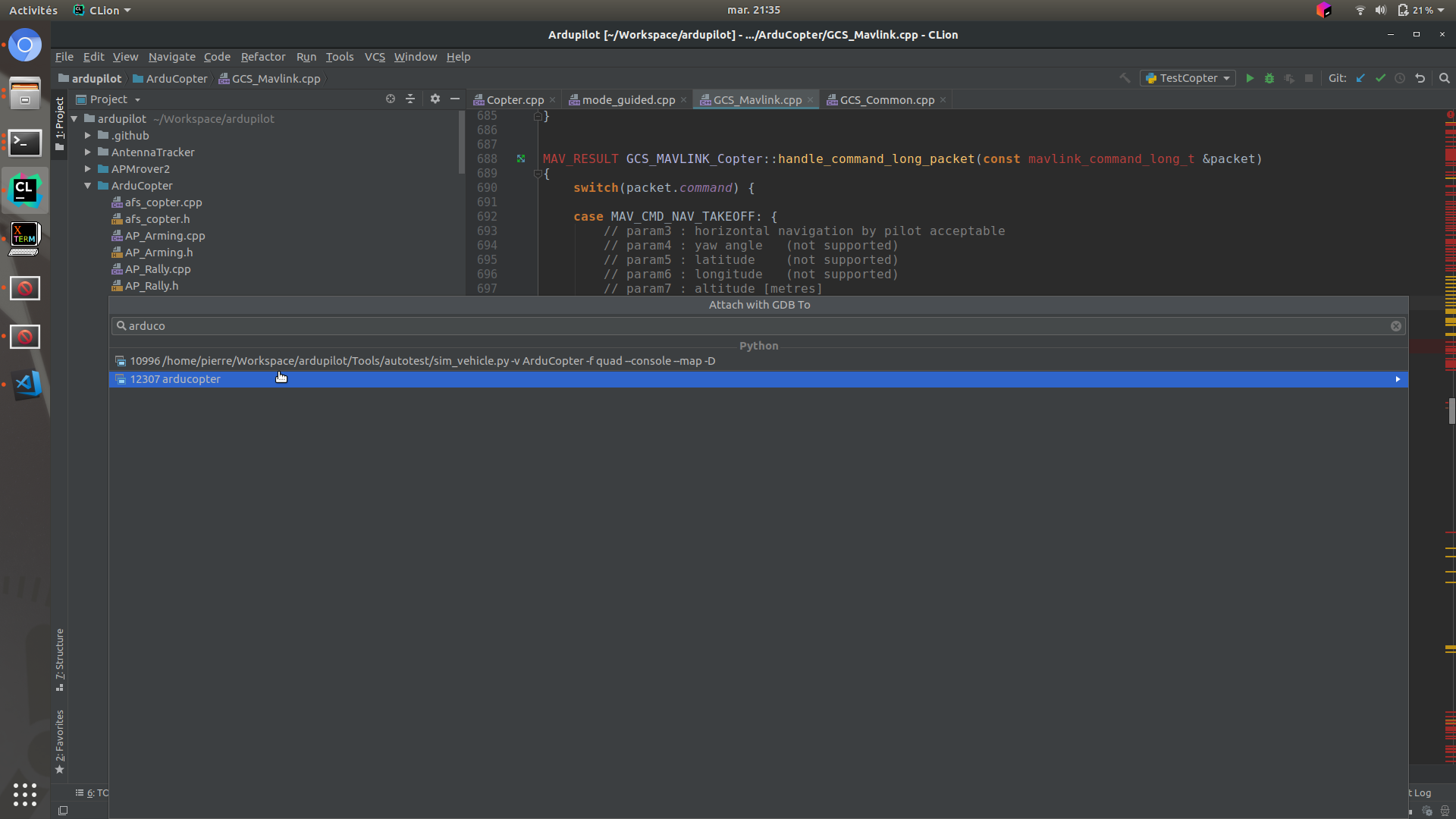Expand the AntennaTracker folder
This screenshot has height=819, width=1456.
coord(88,152)
